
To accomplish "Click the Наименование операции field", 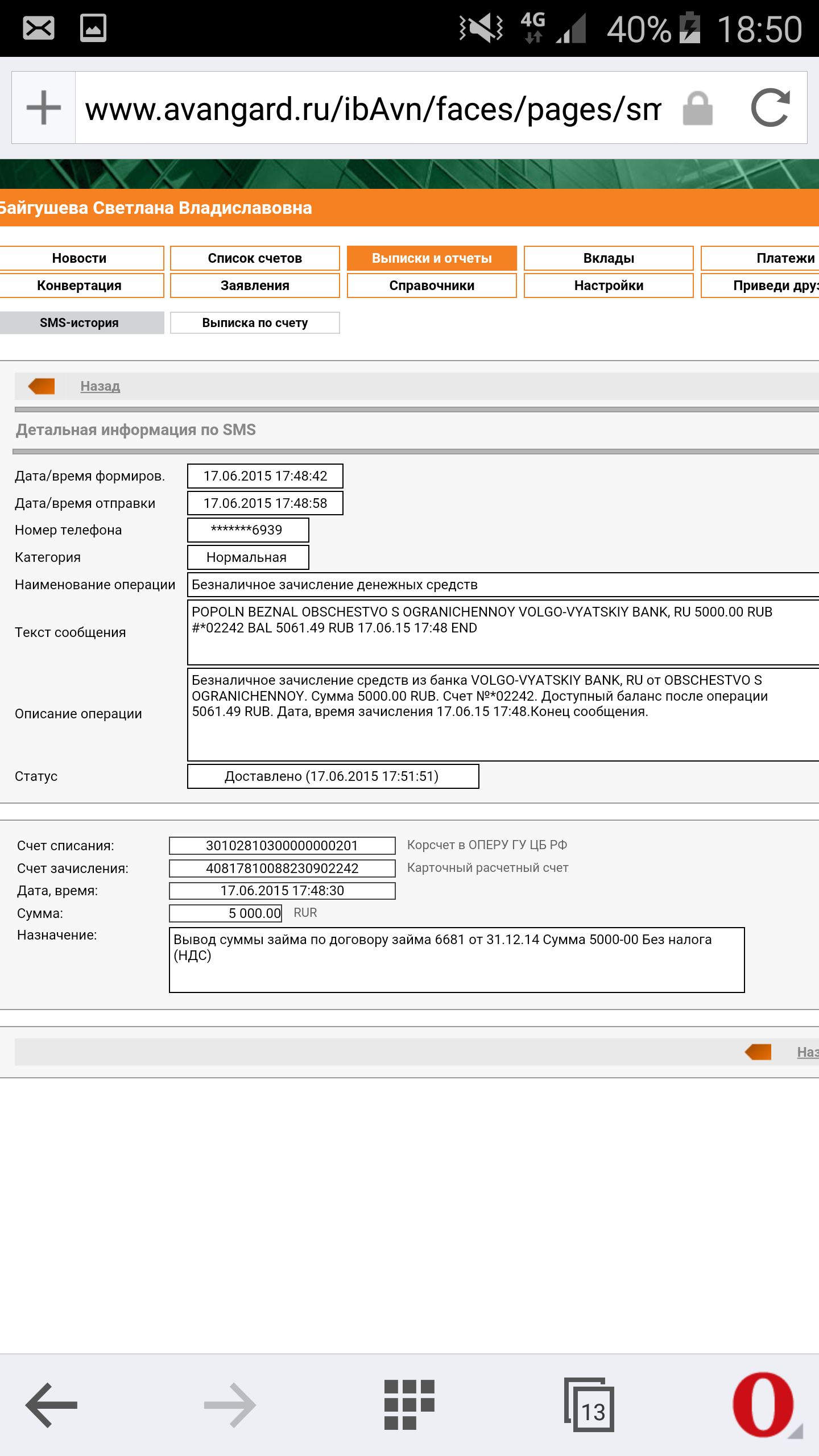I will click(x=503, y=585).
